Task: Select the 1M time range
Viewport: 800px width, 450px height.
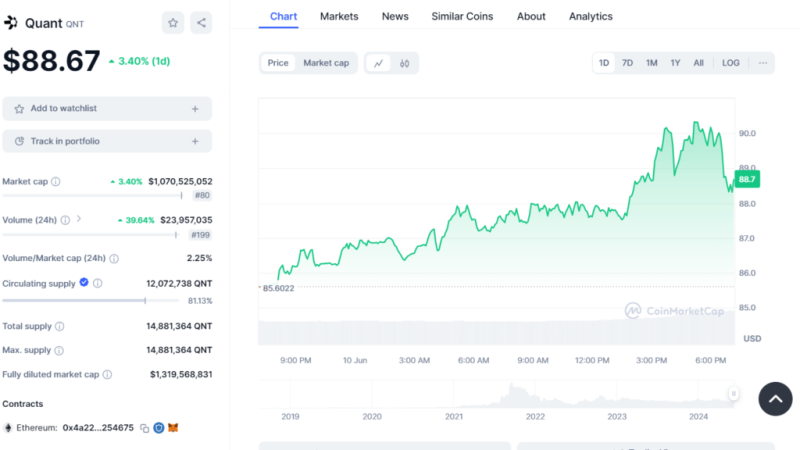Action: click(652, 63)
